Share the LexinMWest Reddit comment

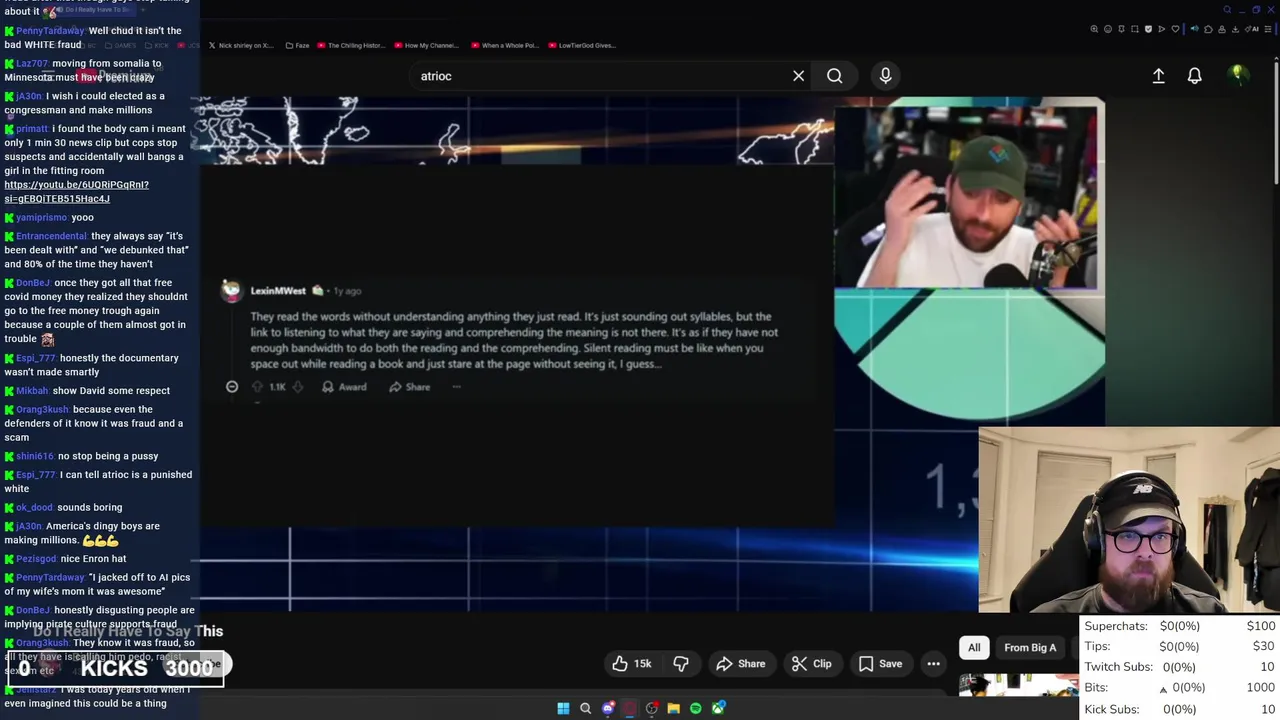tap(409, 387)
